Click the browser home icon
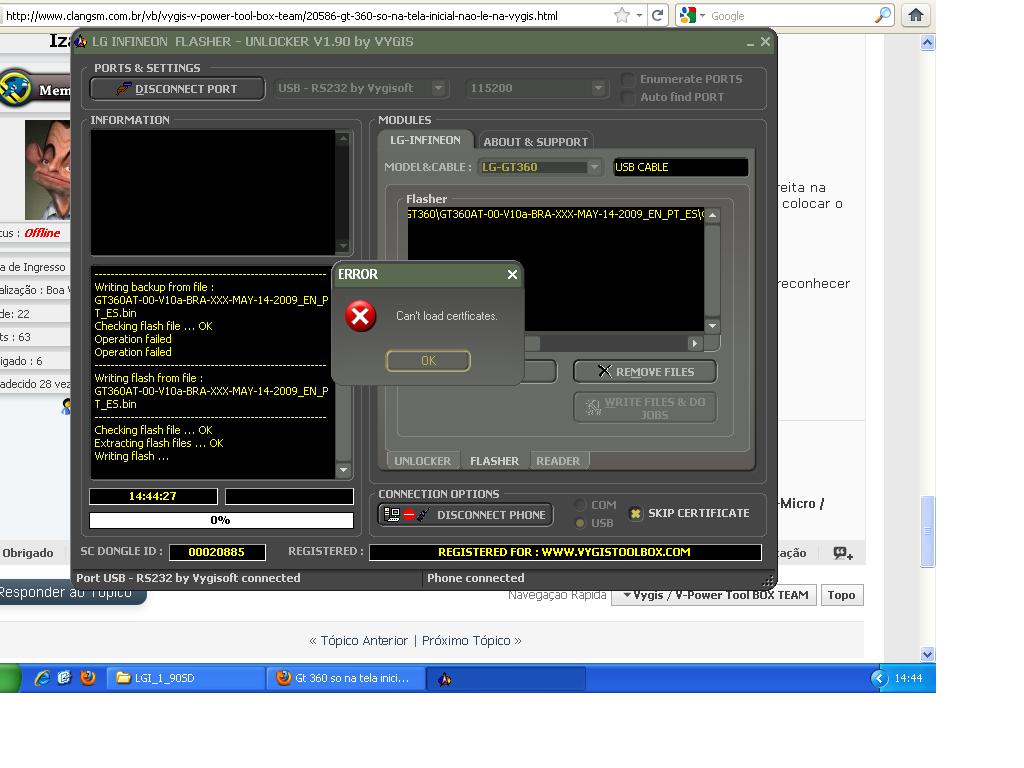 pos(915,15)
